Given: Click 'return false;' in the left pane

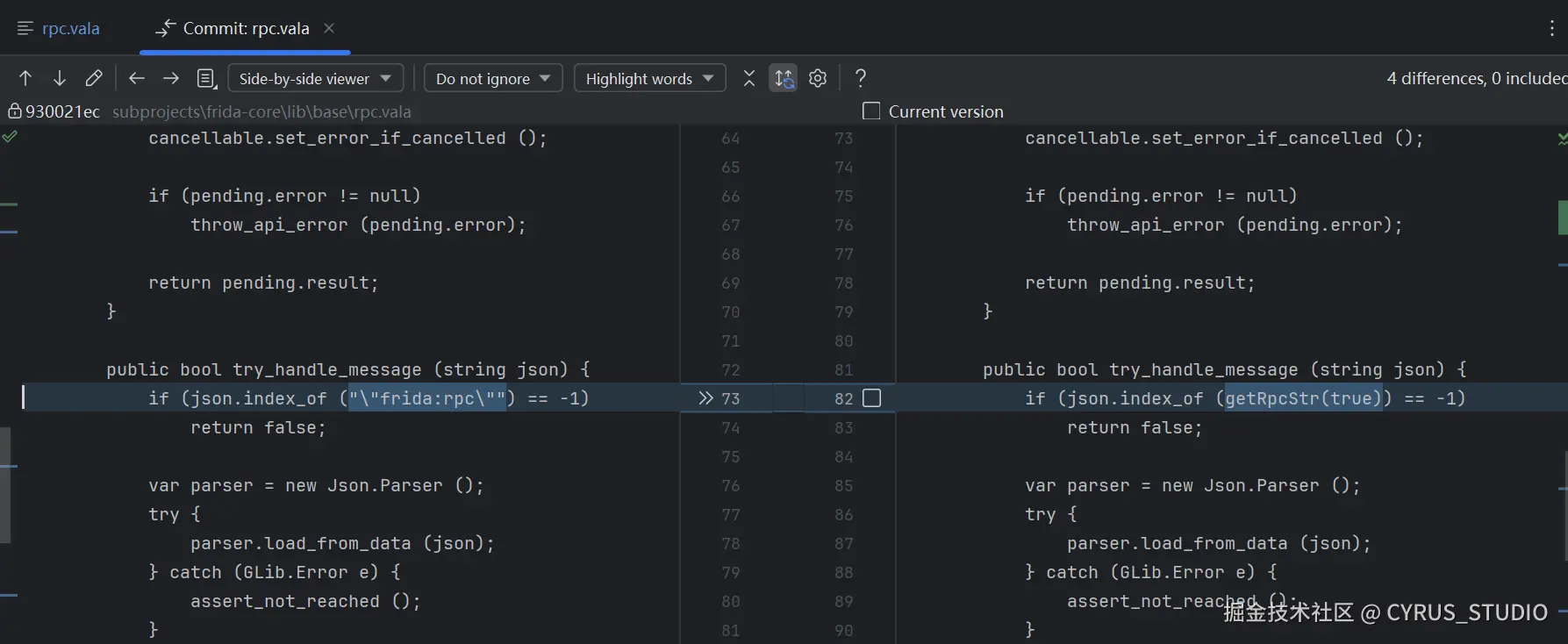Looking at the screenshot, I should tap(258, 427).
